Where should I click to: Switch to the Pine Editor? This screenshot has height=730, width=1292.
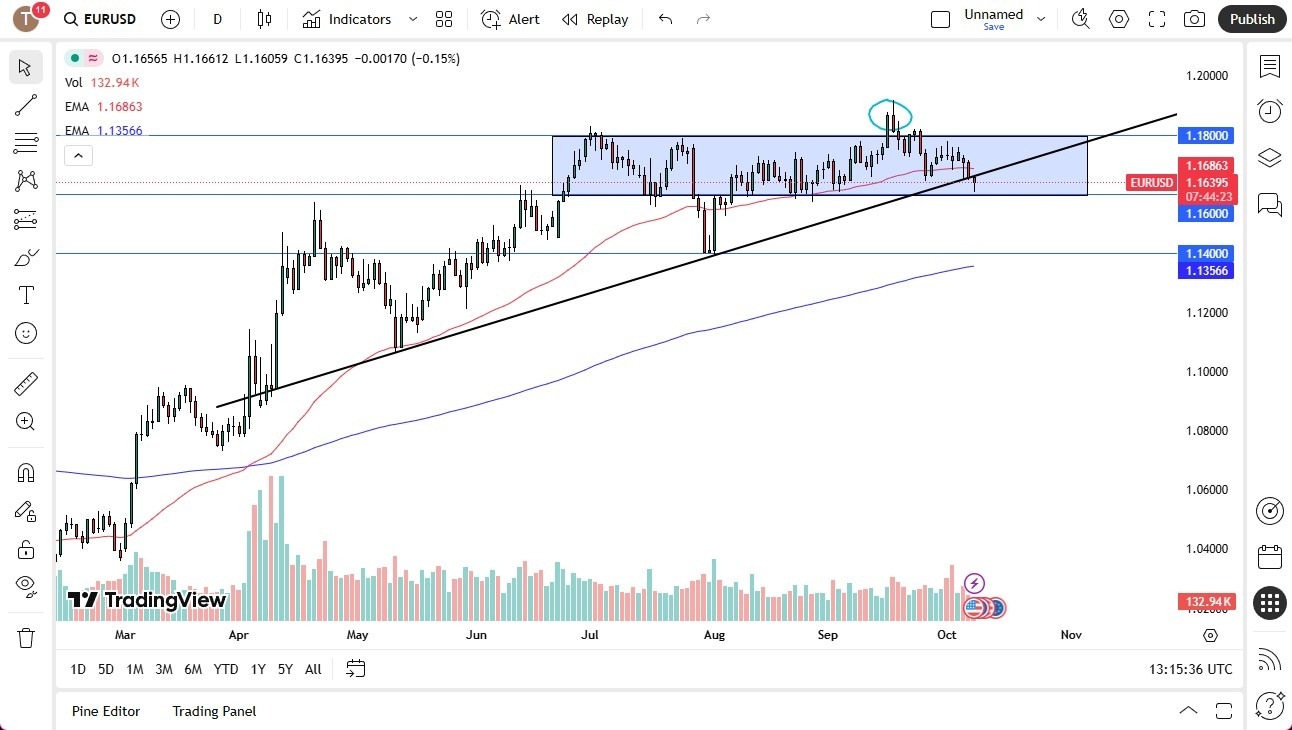coord(106,711)
